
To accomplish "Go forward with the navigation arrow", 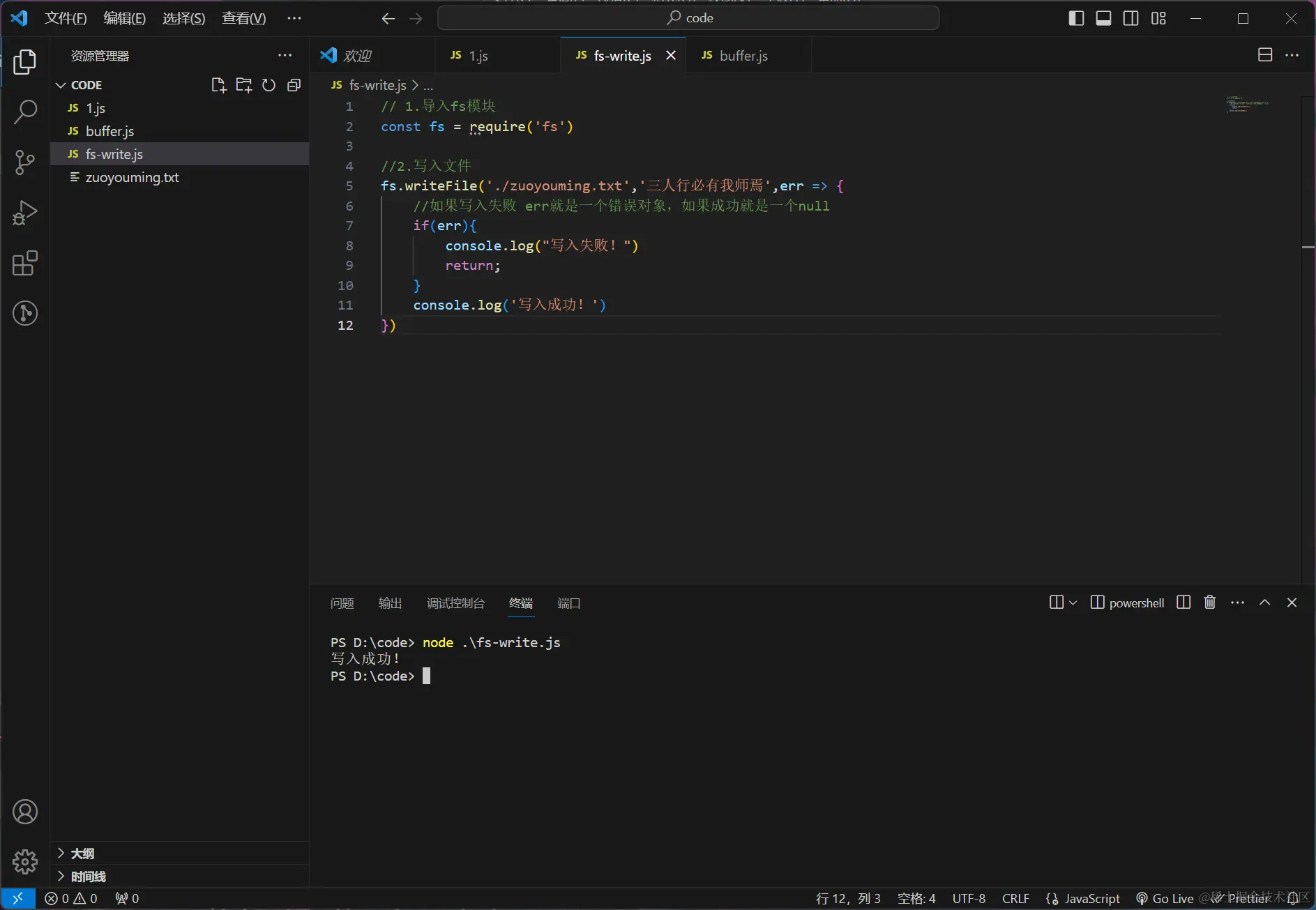I will tap(416, 18).
